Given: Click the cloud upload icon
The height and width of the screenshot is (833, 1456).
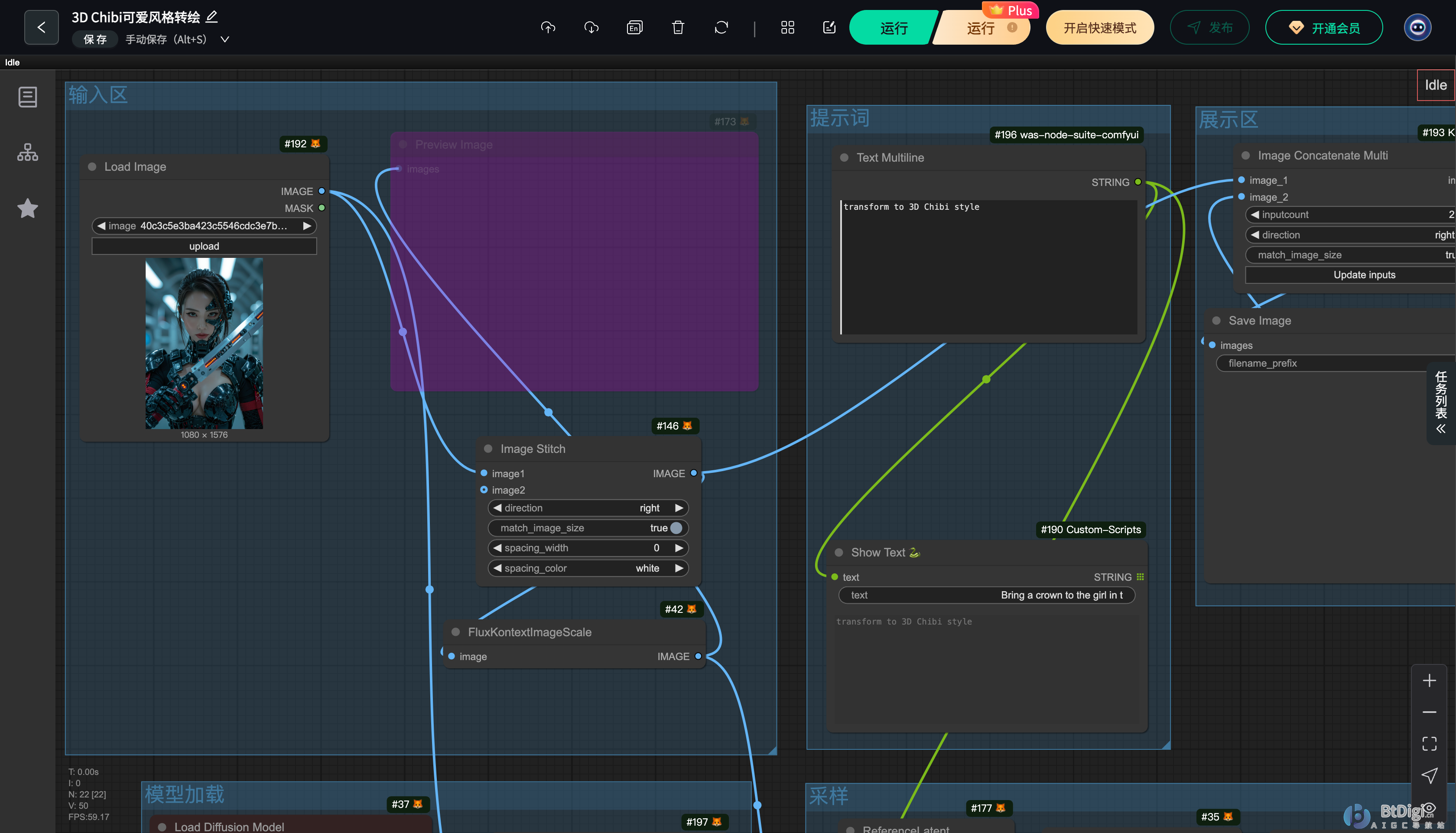Looking at the screenshot, I should 548,27.
